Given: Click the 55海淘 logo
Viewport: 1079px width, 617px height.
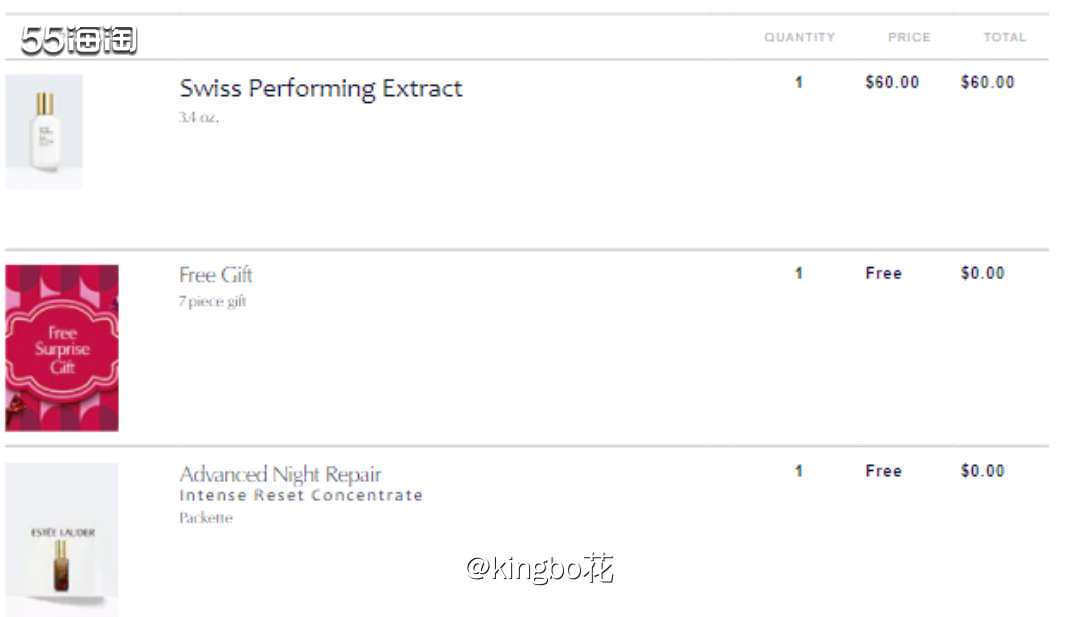Looking at the screenshot, I should click(x=79, y=40).
